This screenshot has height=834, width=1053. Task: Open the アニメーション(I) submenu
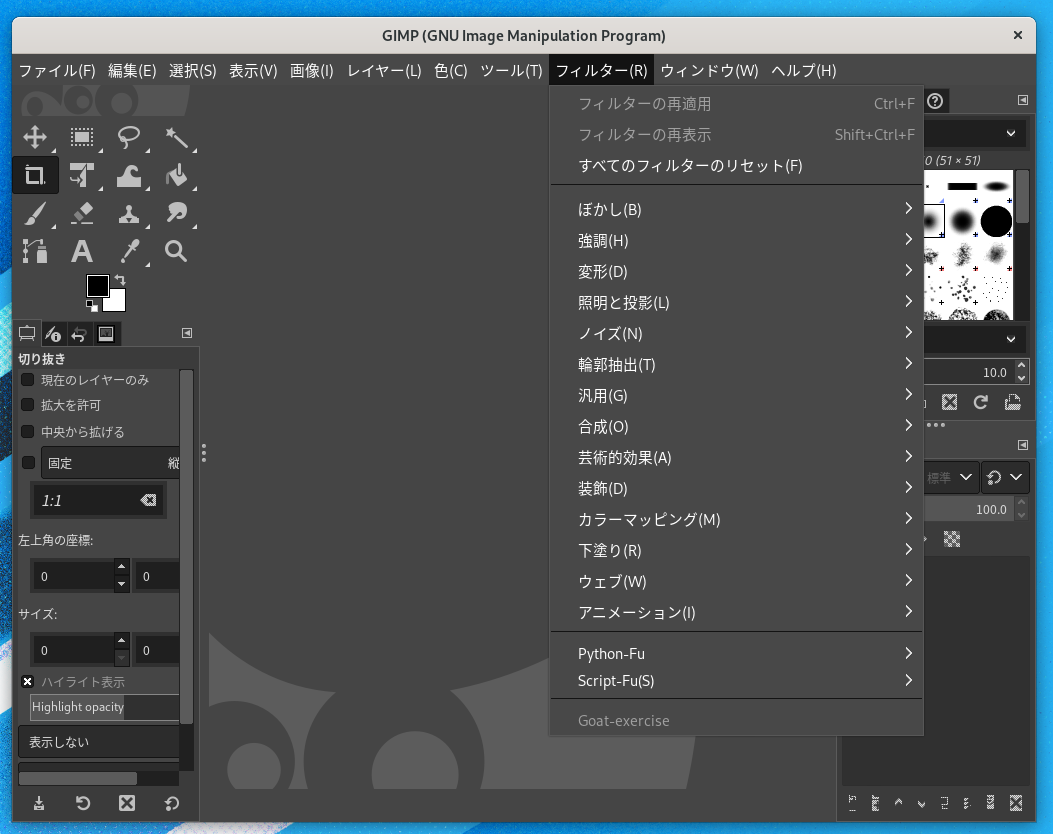click(736, 612)
